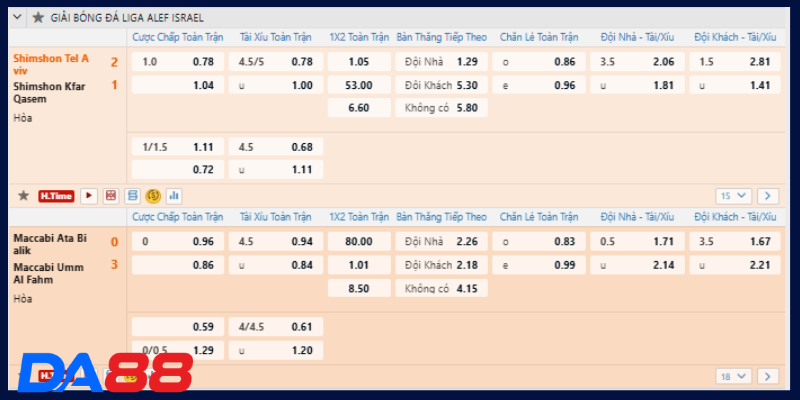Collapse the Liga Alef Israel league section
This screenshot has width=800, height=400.
17,17
